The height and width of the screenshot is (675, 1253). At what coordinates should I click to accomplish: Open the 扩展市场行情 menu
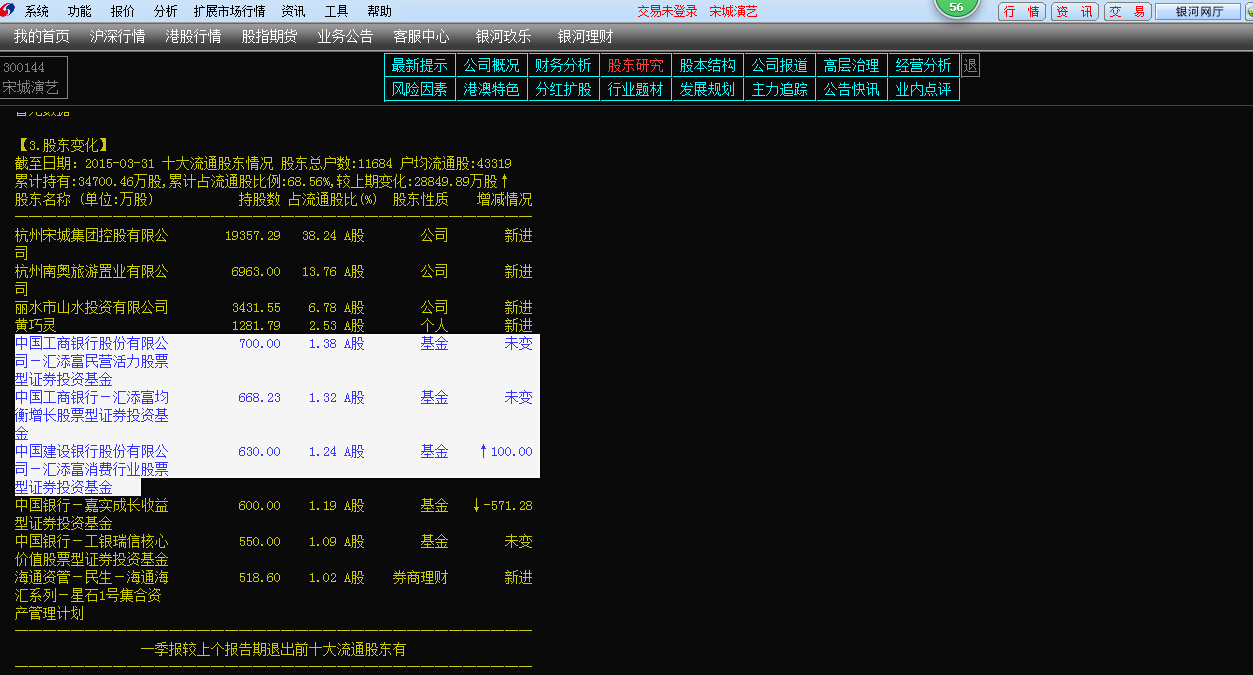click(x=229, y=12)
